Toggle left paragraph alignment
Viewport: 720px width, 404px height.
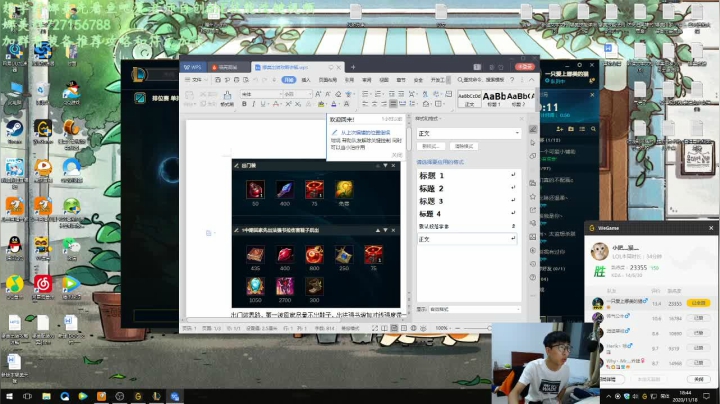coord(366,104)
